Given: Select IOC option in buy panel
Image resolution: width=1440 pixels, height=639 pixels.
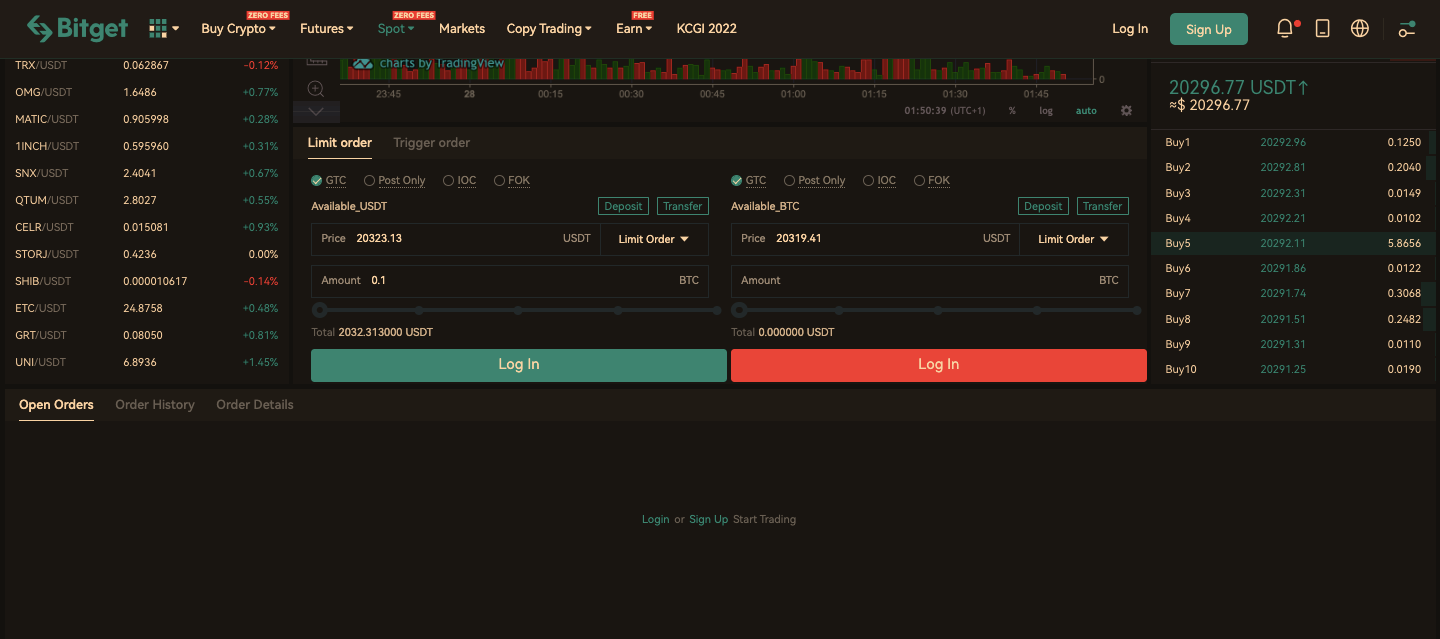Looking at the screenshot, I should 459,181.
